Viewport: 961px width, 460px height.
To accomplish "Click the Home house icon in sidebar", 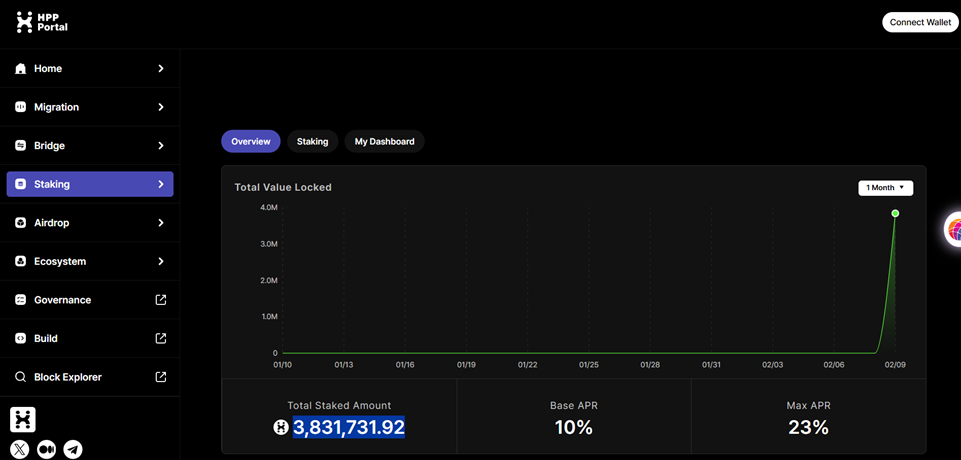I will tap(21, 69).
